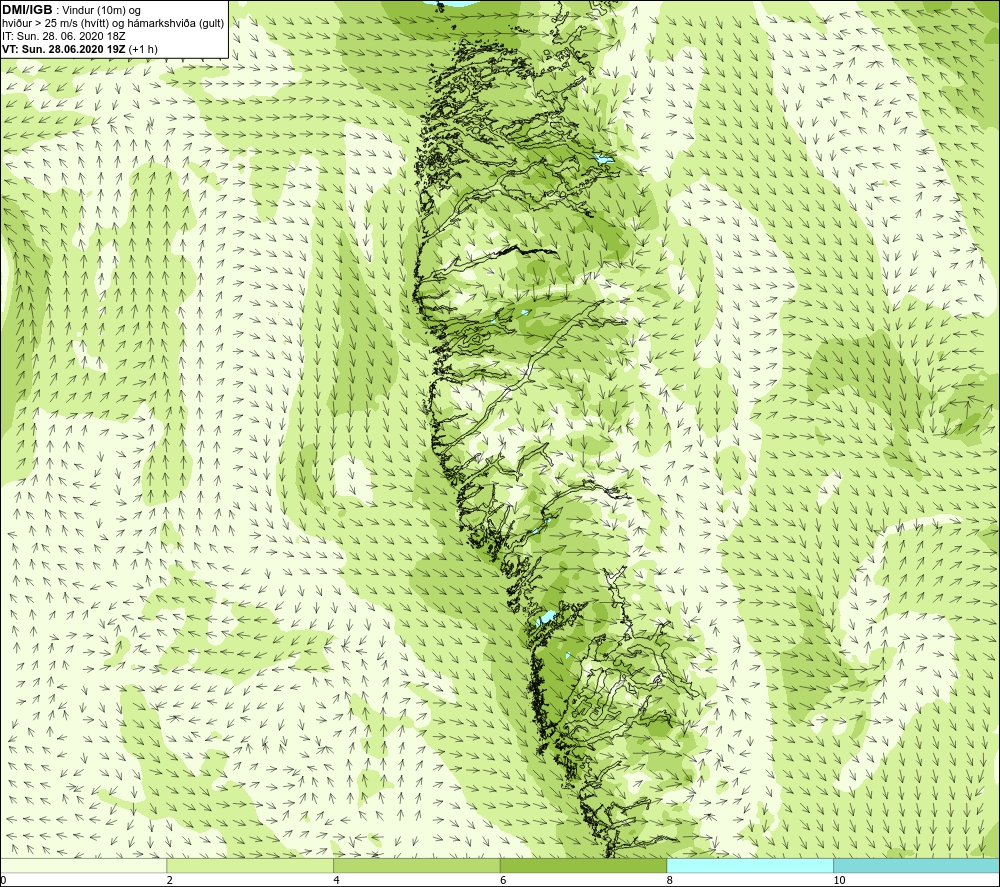This screenshot has width=1000, height=887.
Task: Click the 'DMI/IGB' title text
Action: point(27,10)
